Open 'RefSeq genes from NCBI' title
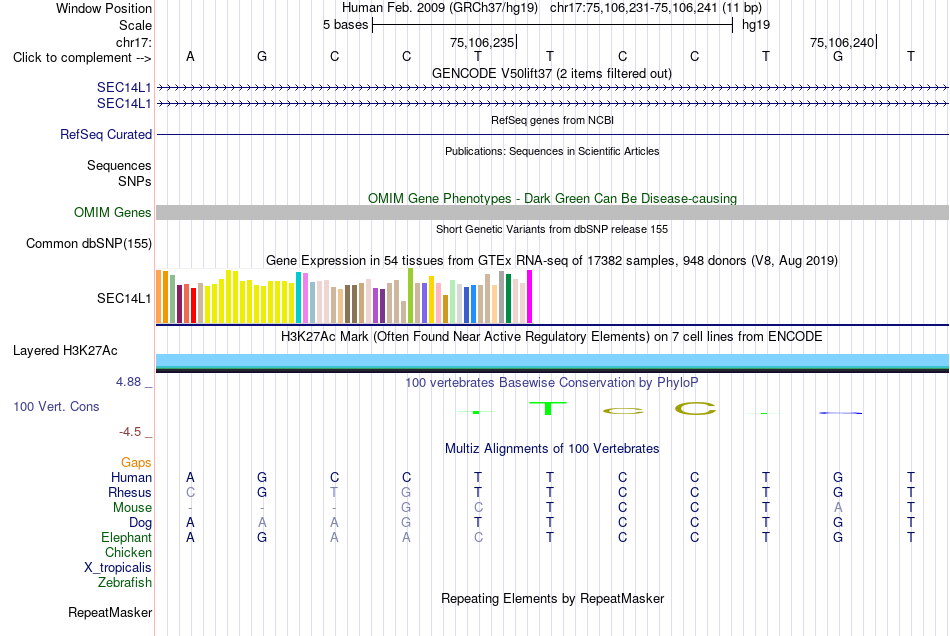Image resolution: width=950 pixels, height=636 pixels. (x=553, y=120)
